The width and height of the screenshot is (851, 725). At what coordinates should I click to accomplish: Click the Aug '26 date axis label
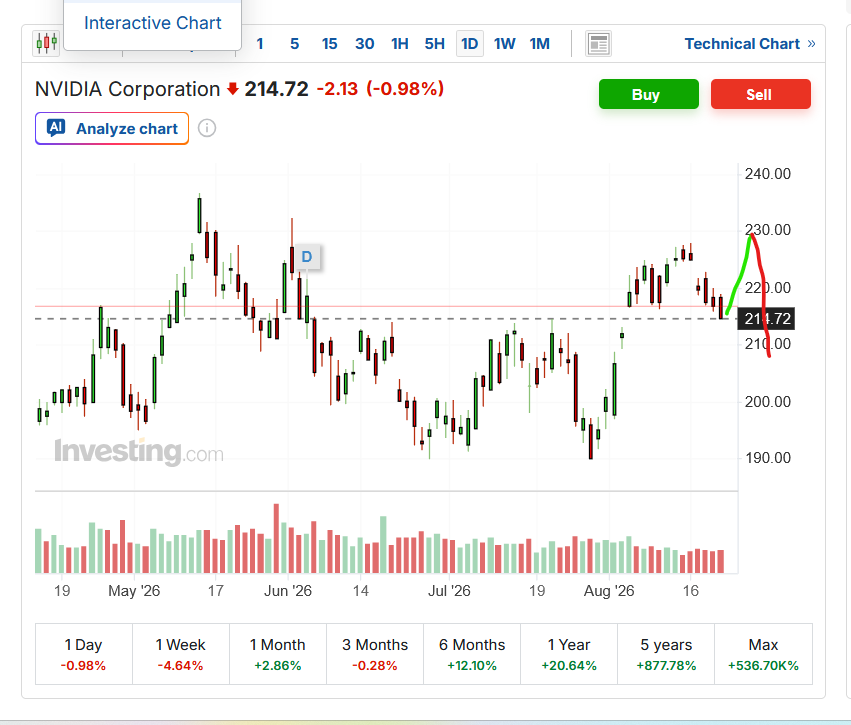(608, 590)
